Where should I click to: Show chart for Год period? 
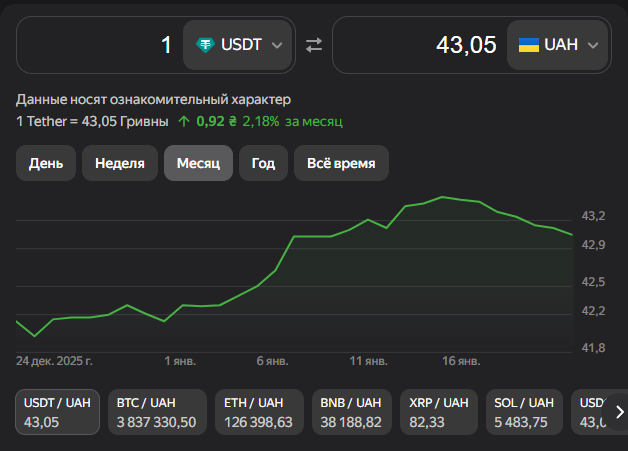point(263,163)
